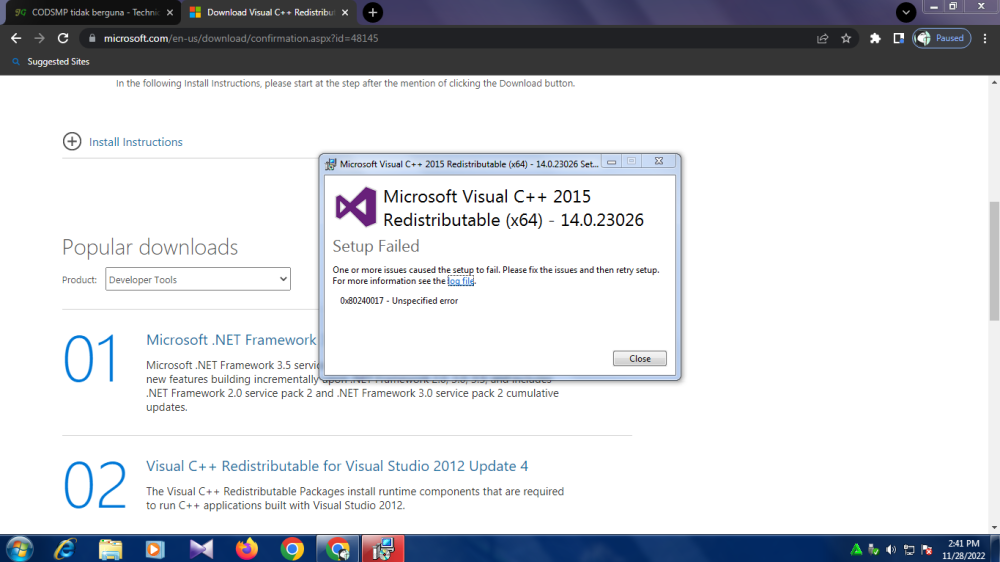Go back to the previous page
The height and width of the screenshot is (562, 1000).
point(16,38)
